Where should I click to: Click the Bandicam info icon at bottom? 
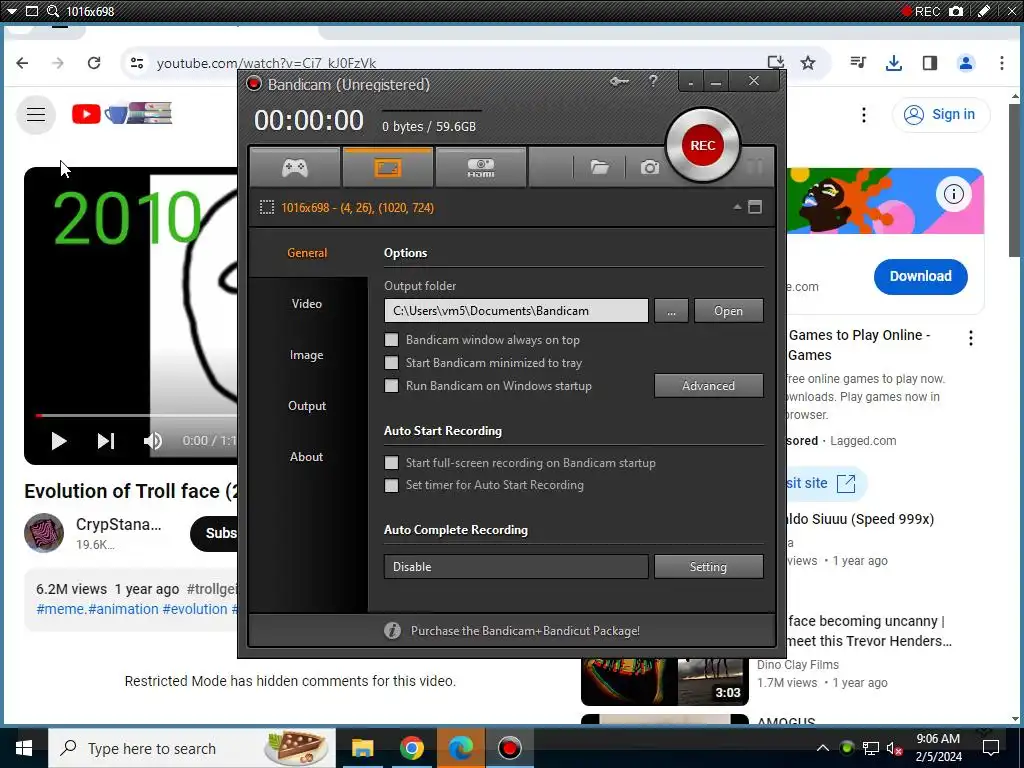[x=392, y=630]
